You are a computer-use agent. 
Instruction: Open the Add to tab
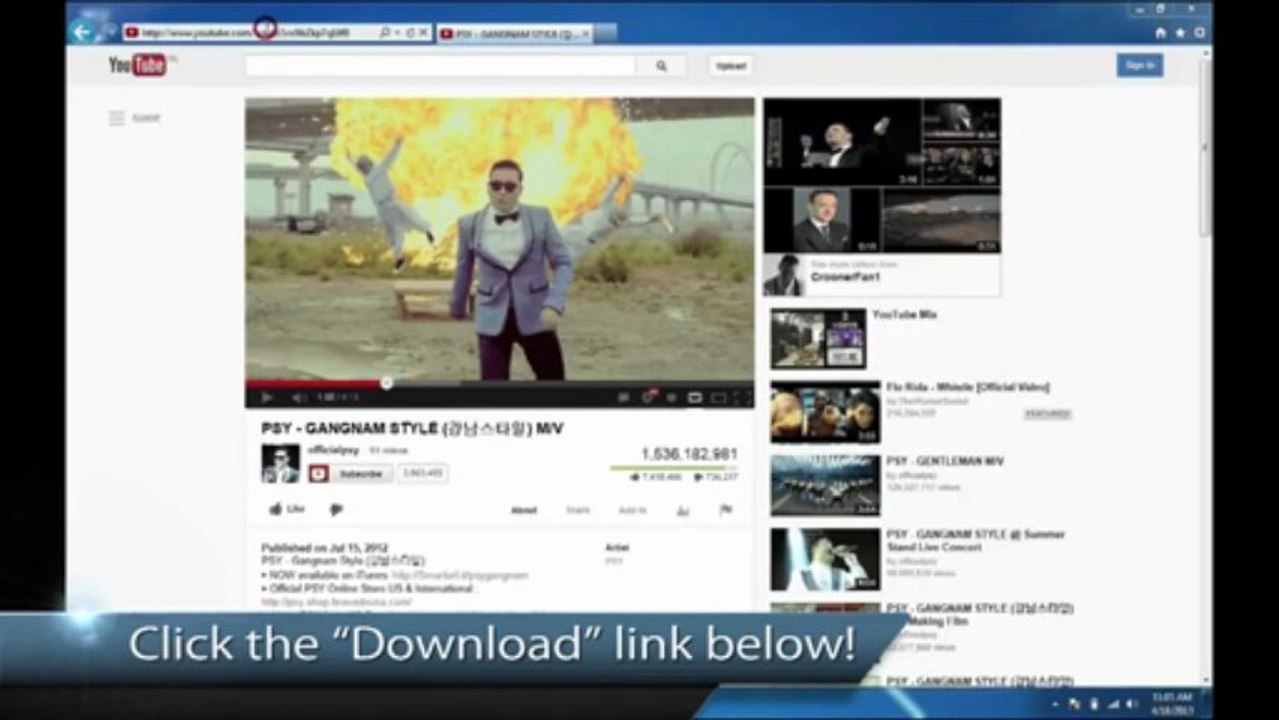point(632,511)
